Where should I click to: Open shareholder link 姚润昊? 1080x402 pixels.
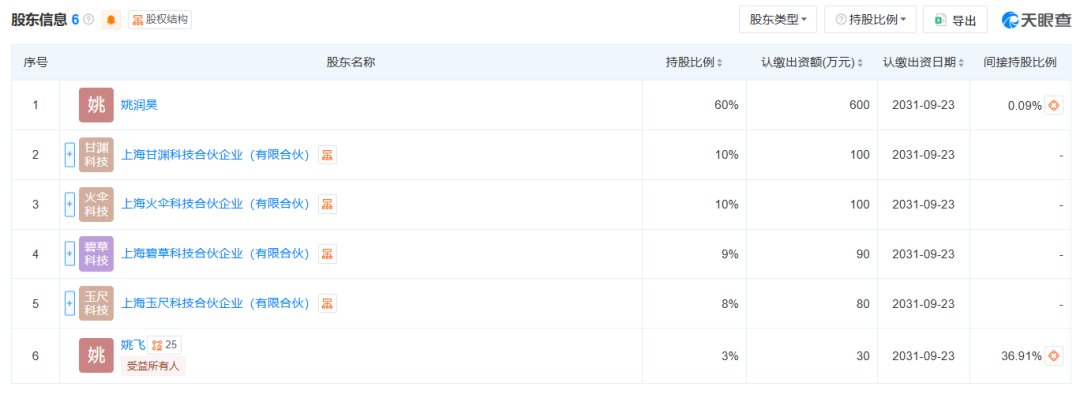click(140, 105)
